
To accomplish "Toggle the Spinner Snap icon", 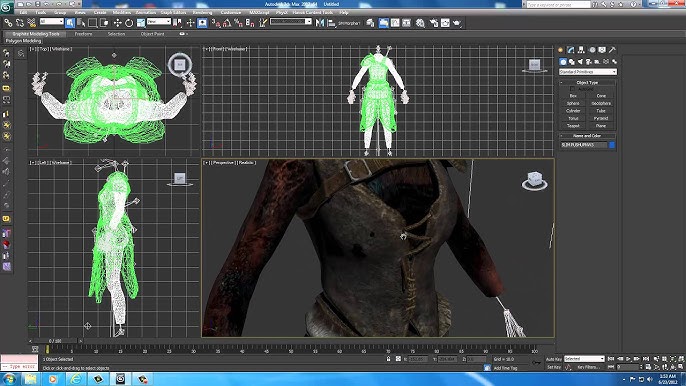I will pyautogui.click(x=250, y=23).
